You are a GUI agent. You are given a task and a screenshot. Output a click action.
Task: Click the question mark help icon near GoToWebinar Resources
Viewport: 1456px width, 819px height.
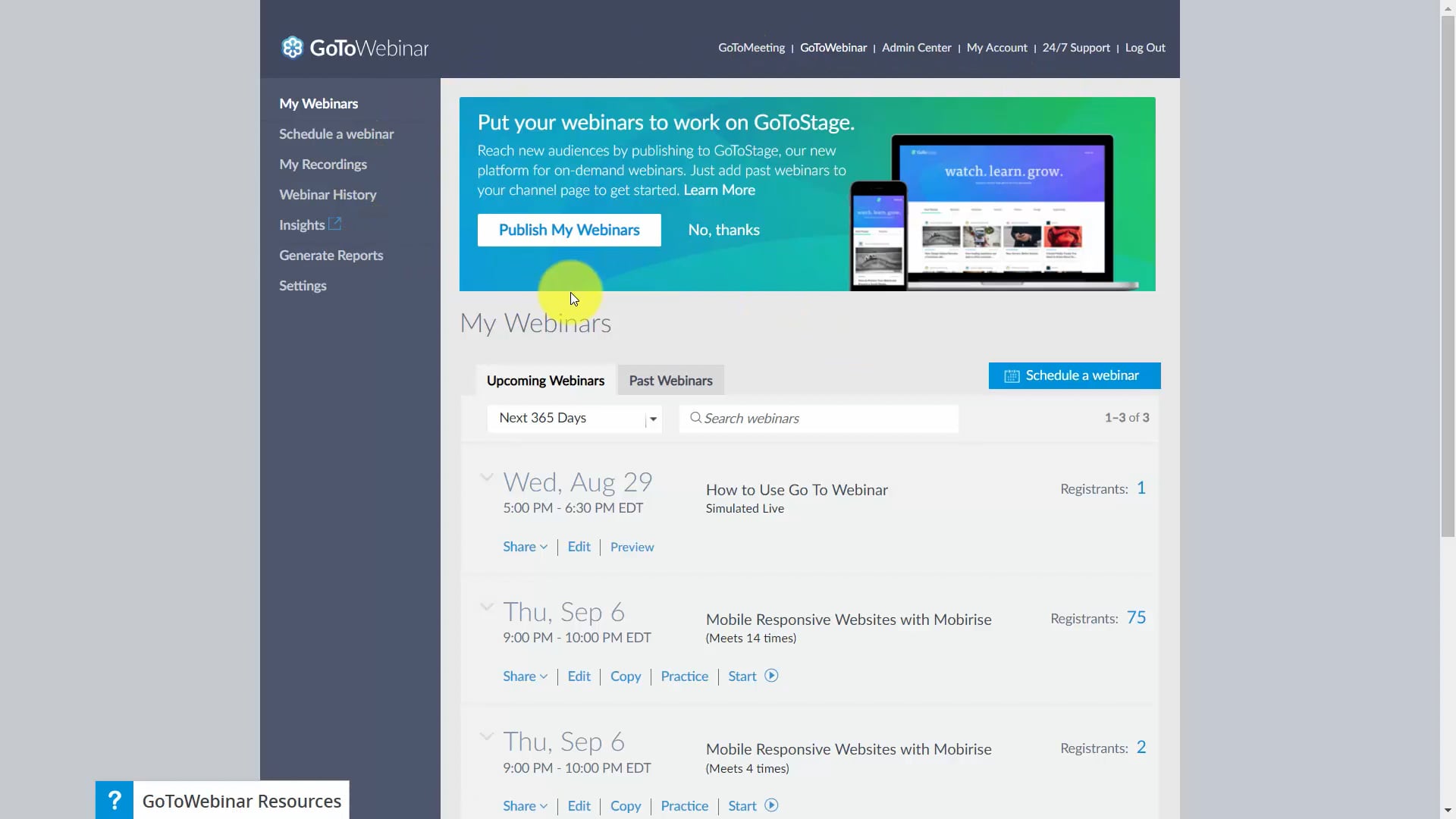114,799
